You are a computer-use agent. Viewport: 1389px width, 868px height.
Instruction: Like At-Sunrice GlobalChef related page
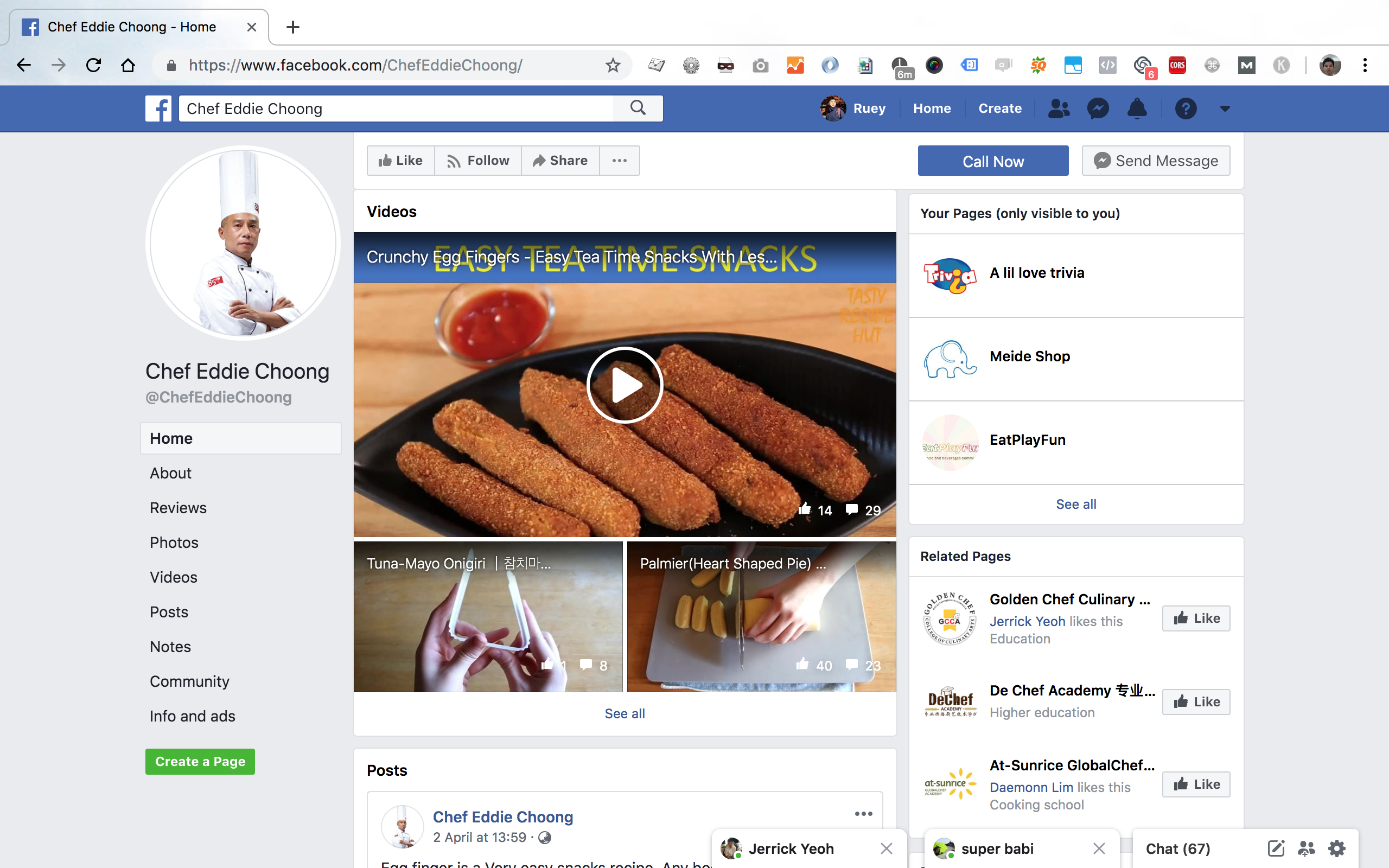click(x=1196, y=784)
